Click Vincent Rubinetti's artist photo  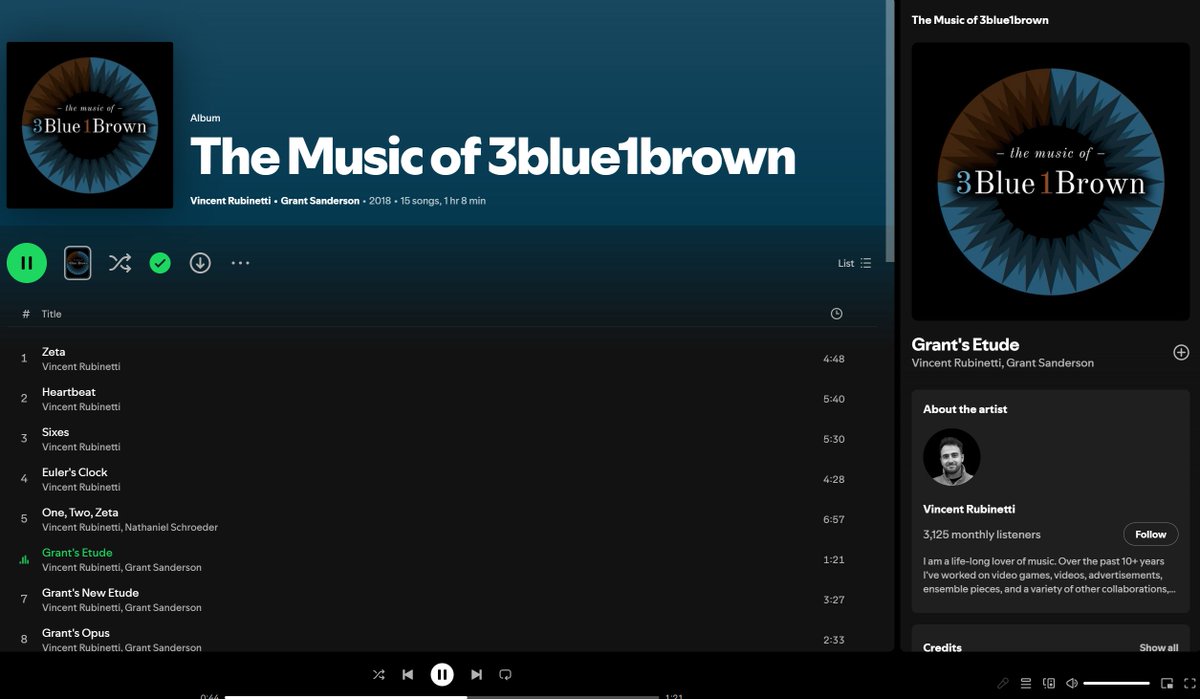(952, 458)
